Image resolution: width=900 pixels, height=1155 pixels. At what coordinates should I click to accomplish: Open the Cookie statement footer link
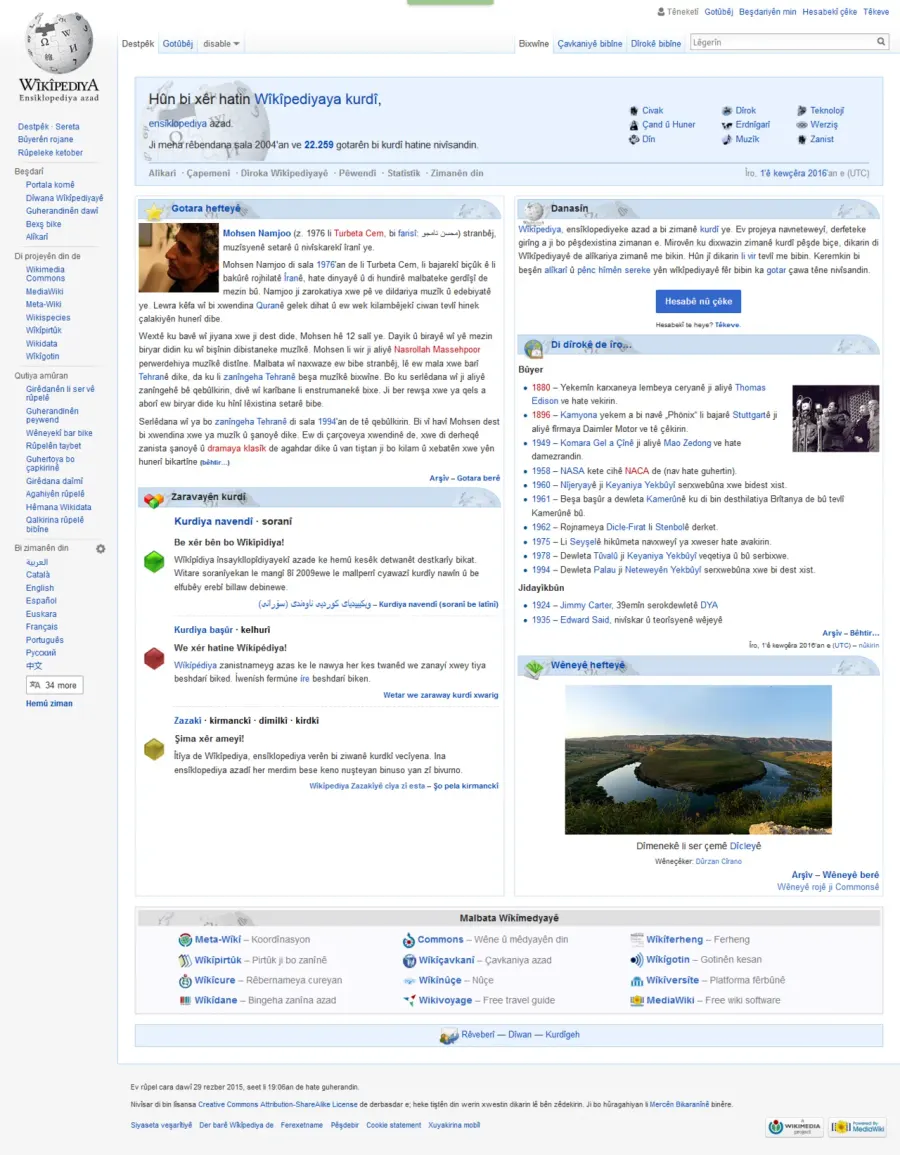click(393, 1126)
